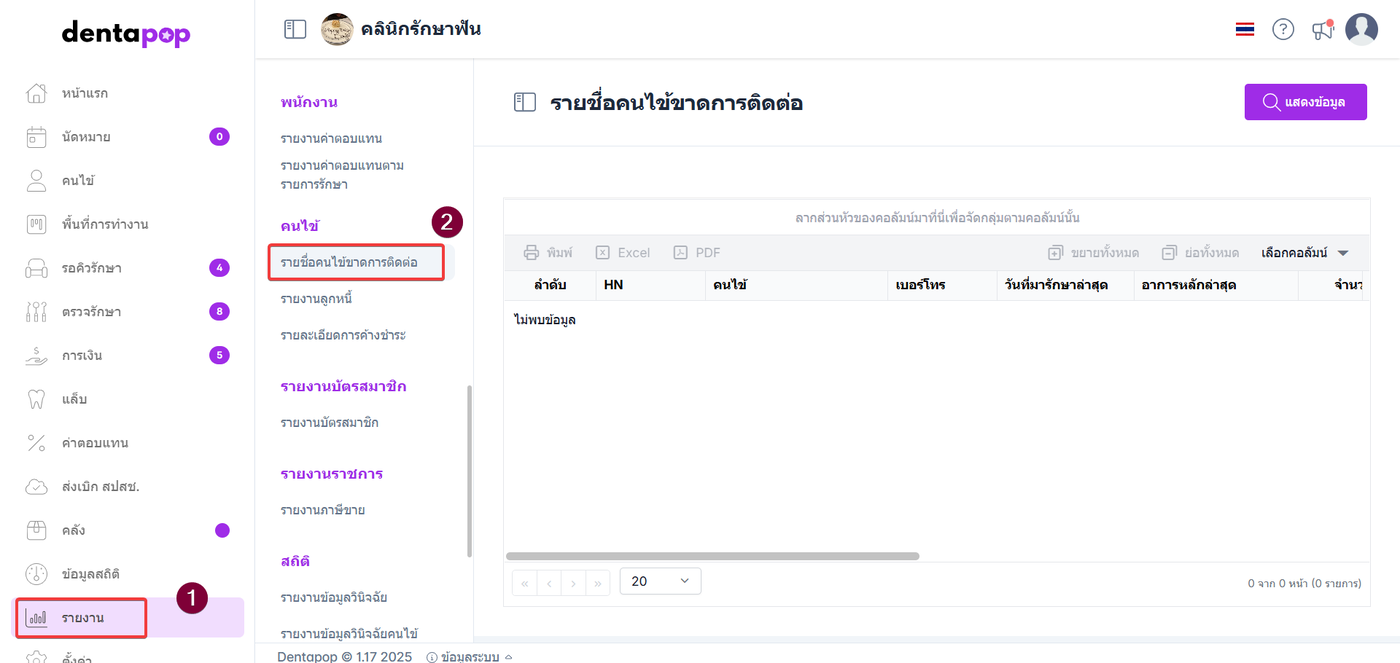Click the clinic logo avatar
The height and width of the screenshot is (663, 1400).
tap(337, 29)
